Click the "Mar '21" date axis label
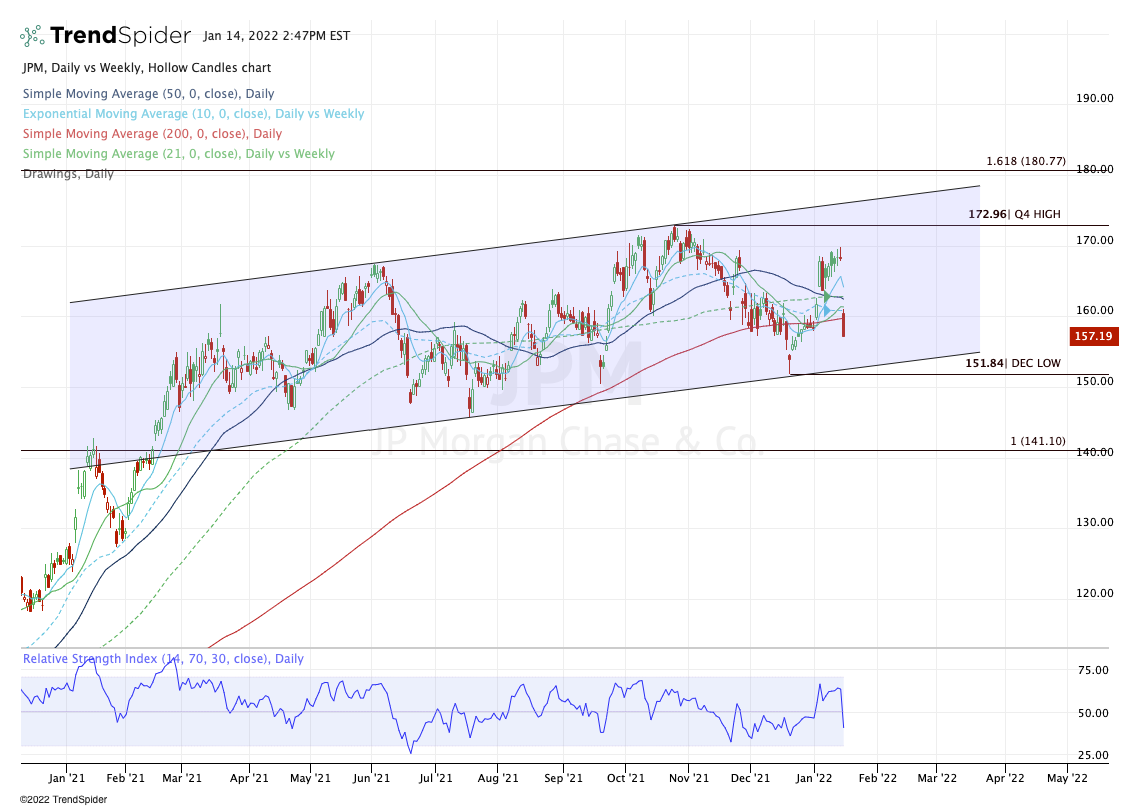1139x809 pixels. pos(182,778)
